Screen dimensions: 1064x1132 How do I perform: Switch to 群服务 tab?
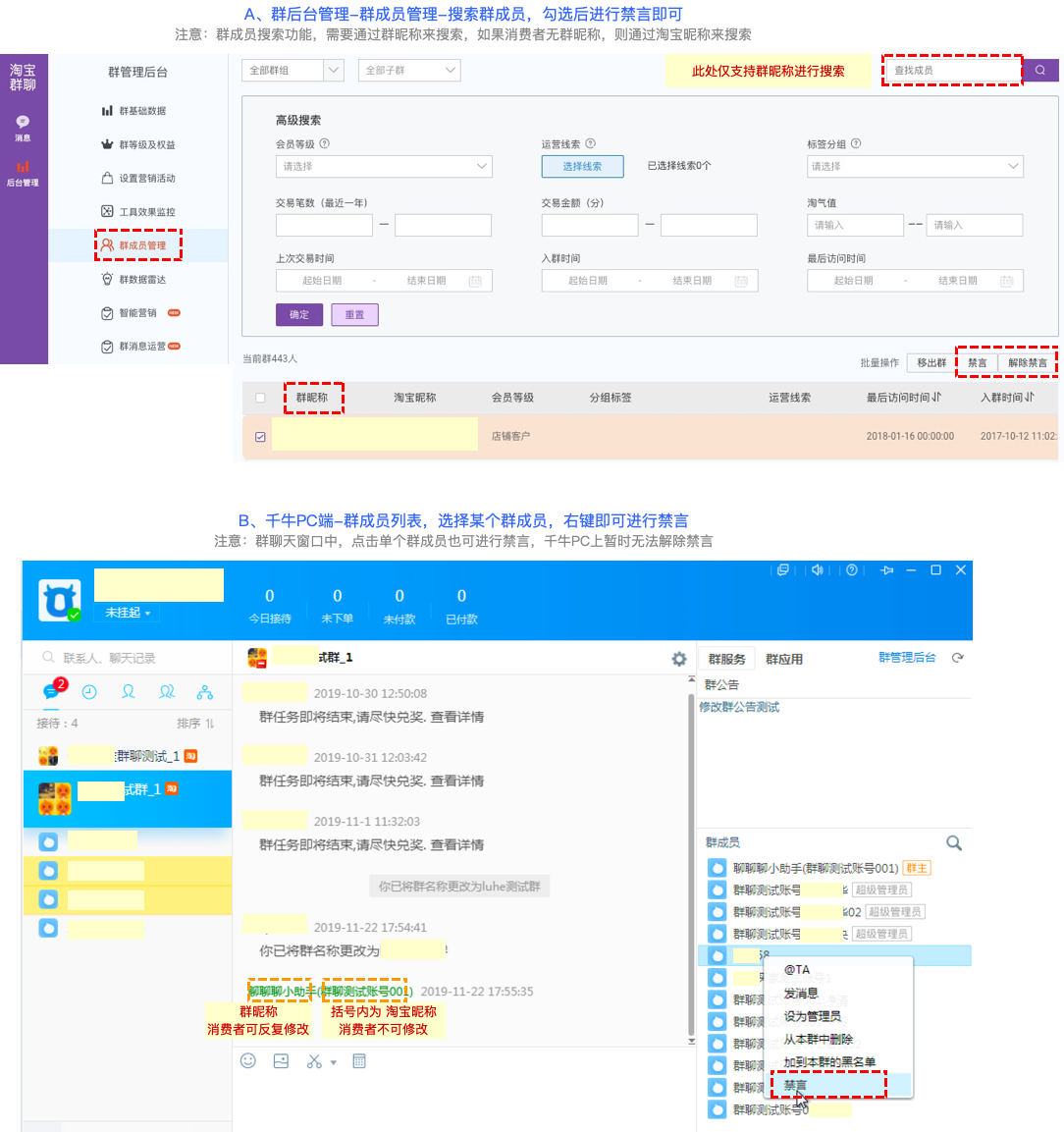click(727, 659)
